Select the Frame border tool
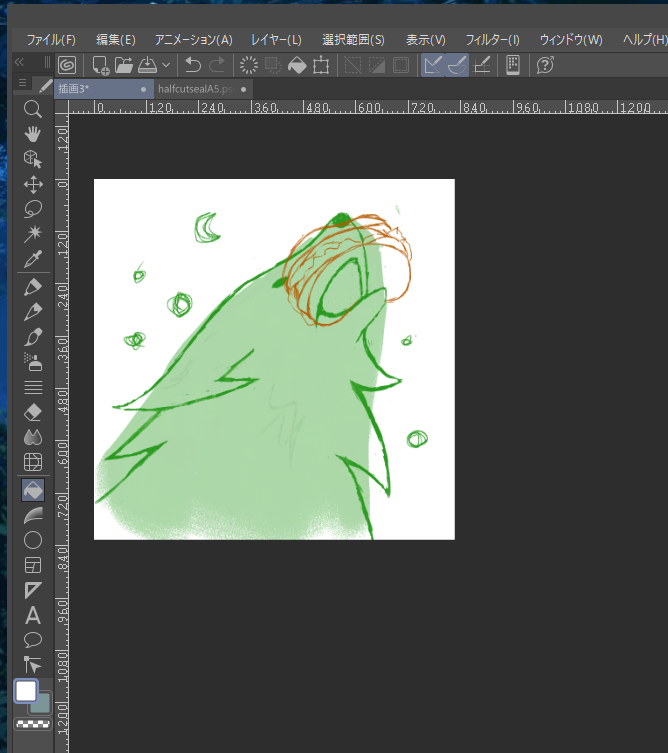 click(x=33, y=565)
